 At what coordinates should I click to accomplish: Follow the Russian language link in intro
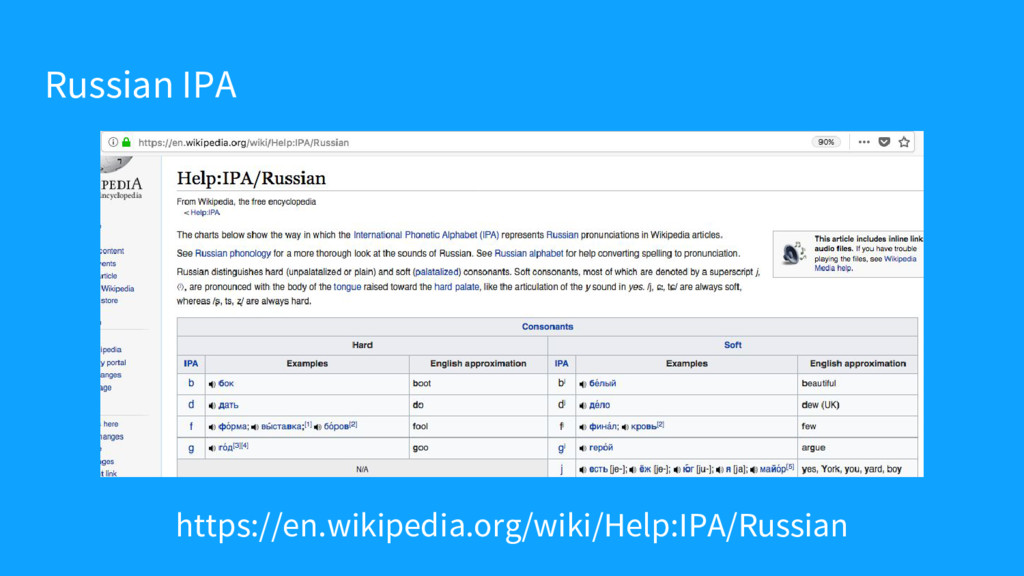tap(562, 235)
